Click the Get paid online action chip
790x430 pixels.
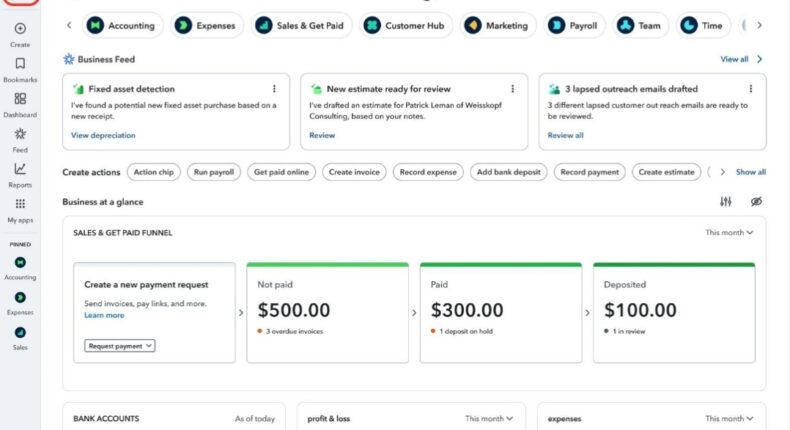click(281, 172)
